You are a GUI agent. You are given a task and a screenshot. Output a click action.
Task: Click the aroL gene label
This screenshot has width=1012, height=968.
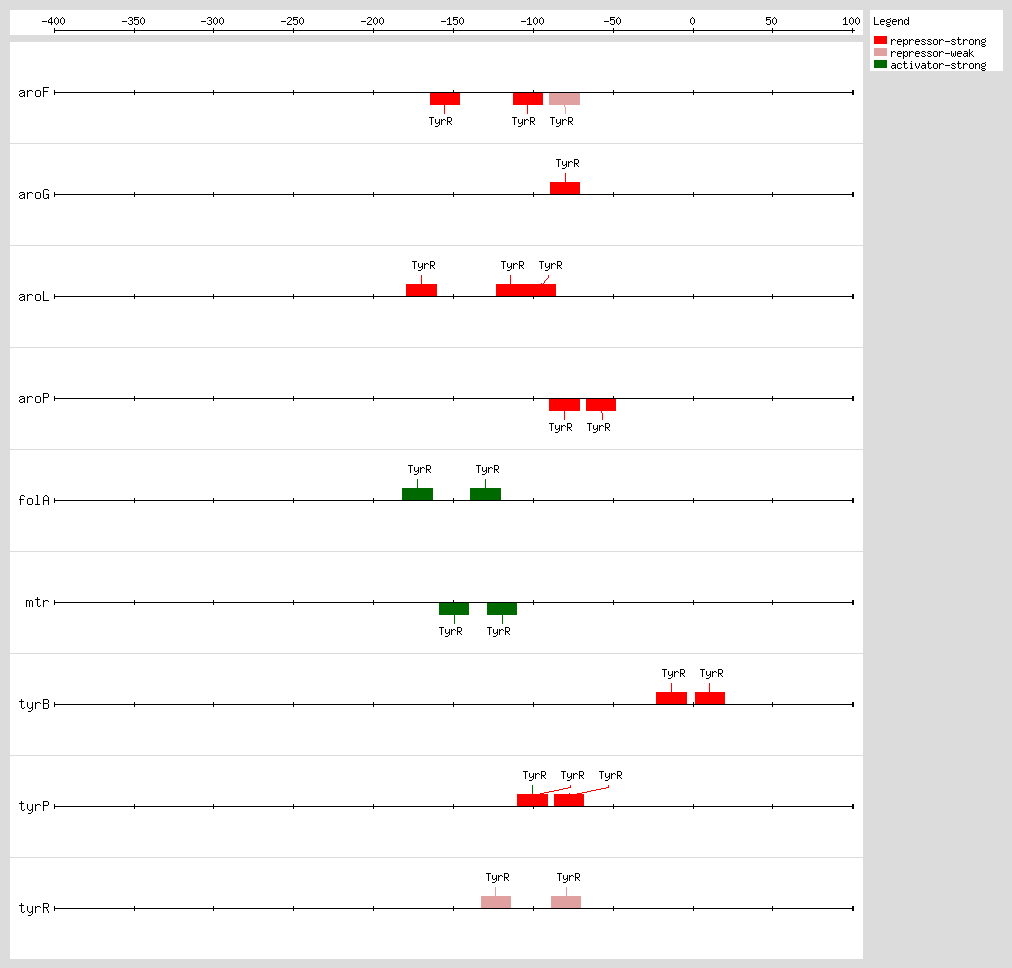click(x=34, y=297)
